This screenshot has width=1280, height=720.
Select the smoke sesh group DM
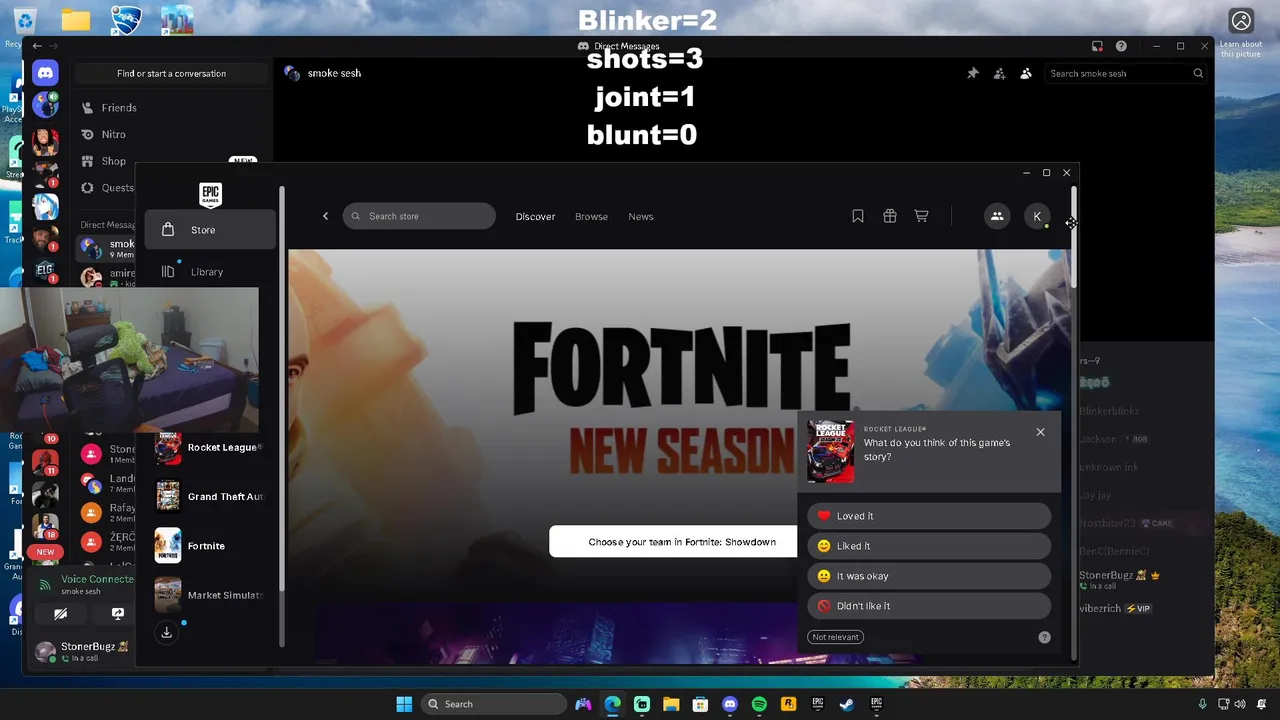tap(108, 247)
